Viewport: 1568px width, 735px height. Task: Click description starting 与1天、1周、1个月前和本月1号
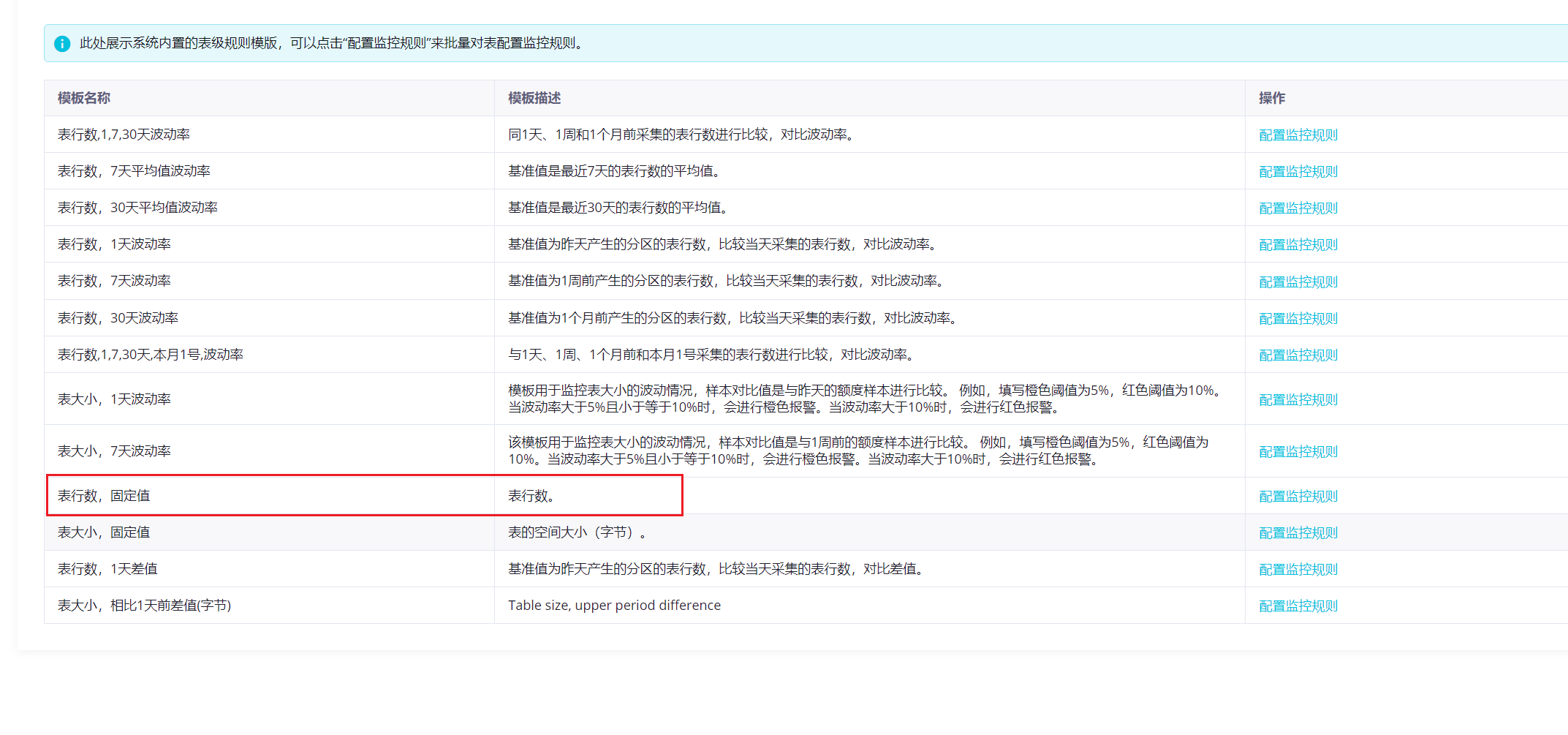point(713,355)
